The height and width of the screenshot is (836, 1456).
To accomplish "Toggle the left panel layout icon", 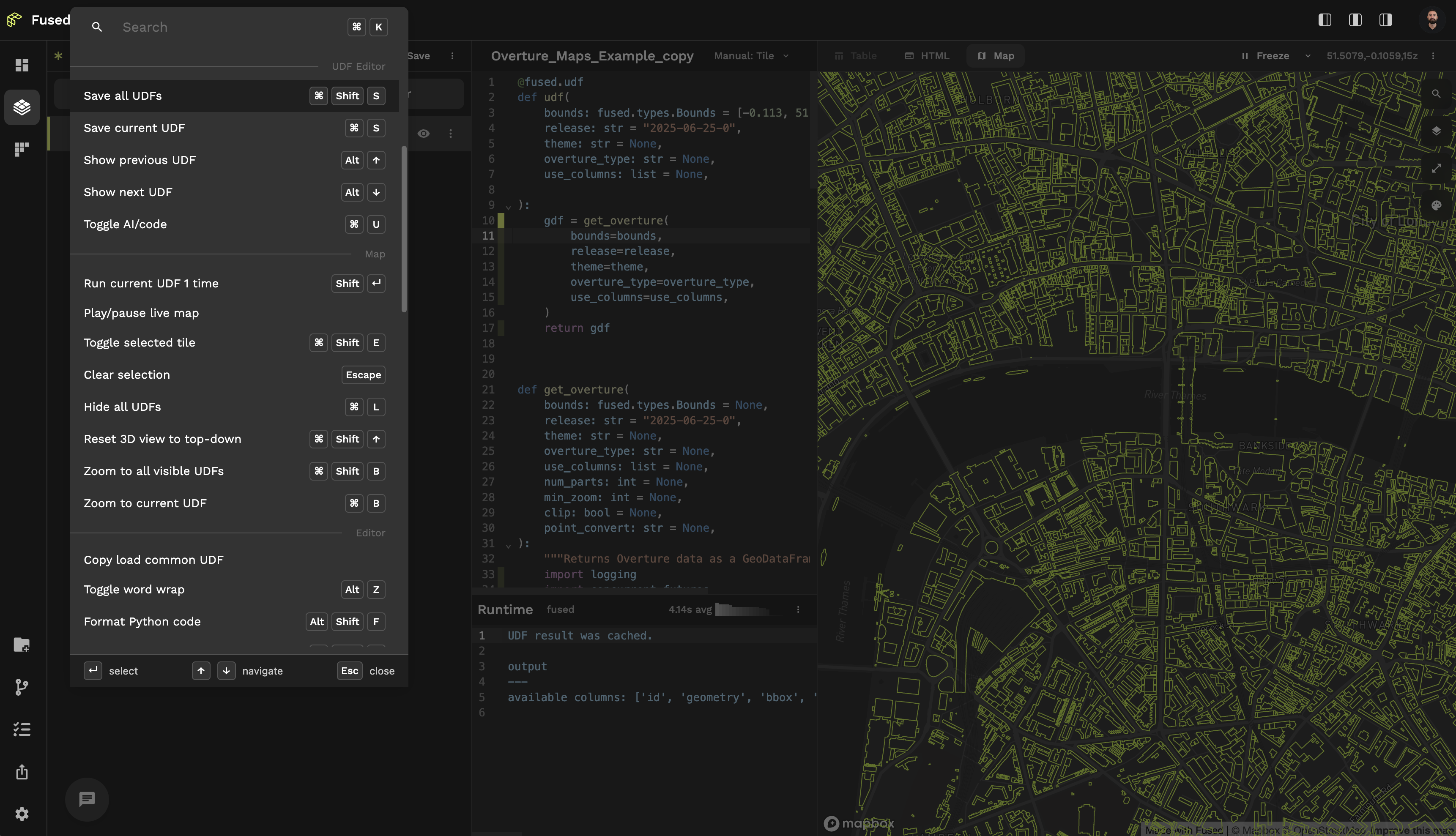I will point(1325,20).
